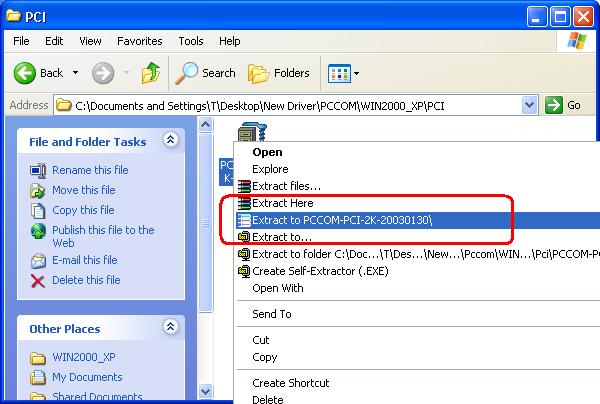
Task: Open the WIN2000_XP link in Other Places
Action: click(84, 358)
